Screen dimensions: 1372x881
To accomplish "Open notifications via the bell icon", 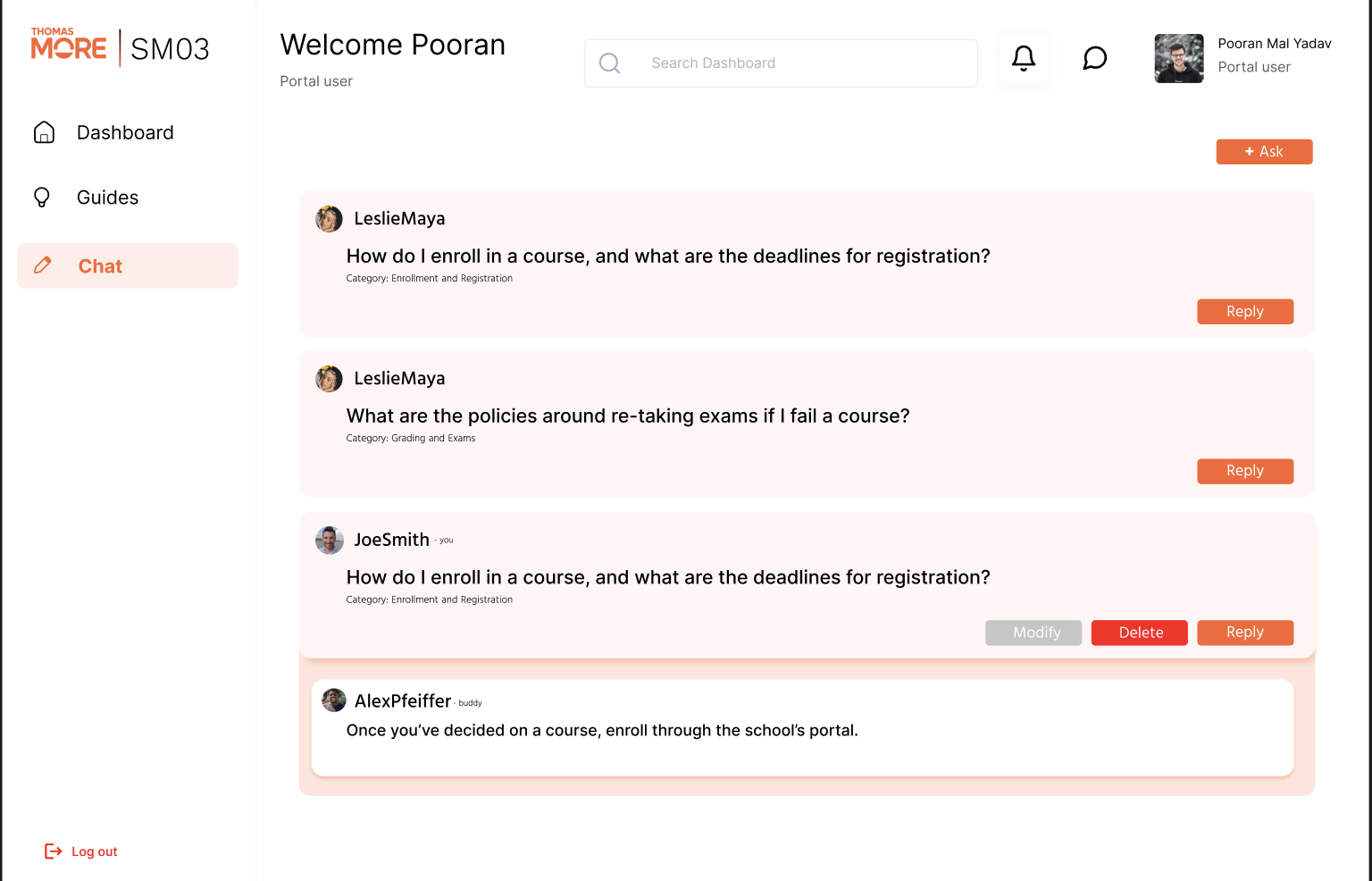I will pos(1023,58).
